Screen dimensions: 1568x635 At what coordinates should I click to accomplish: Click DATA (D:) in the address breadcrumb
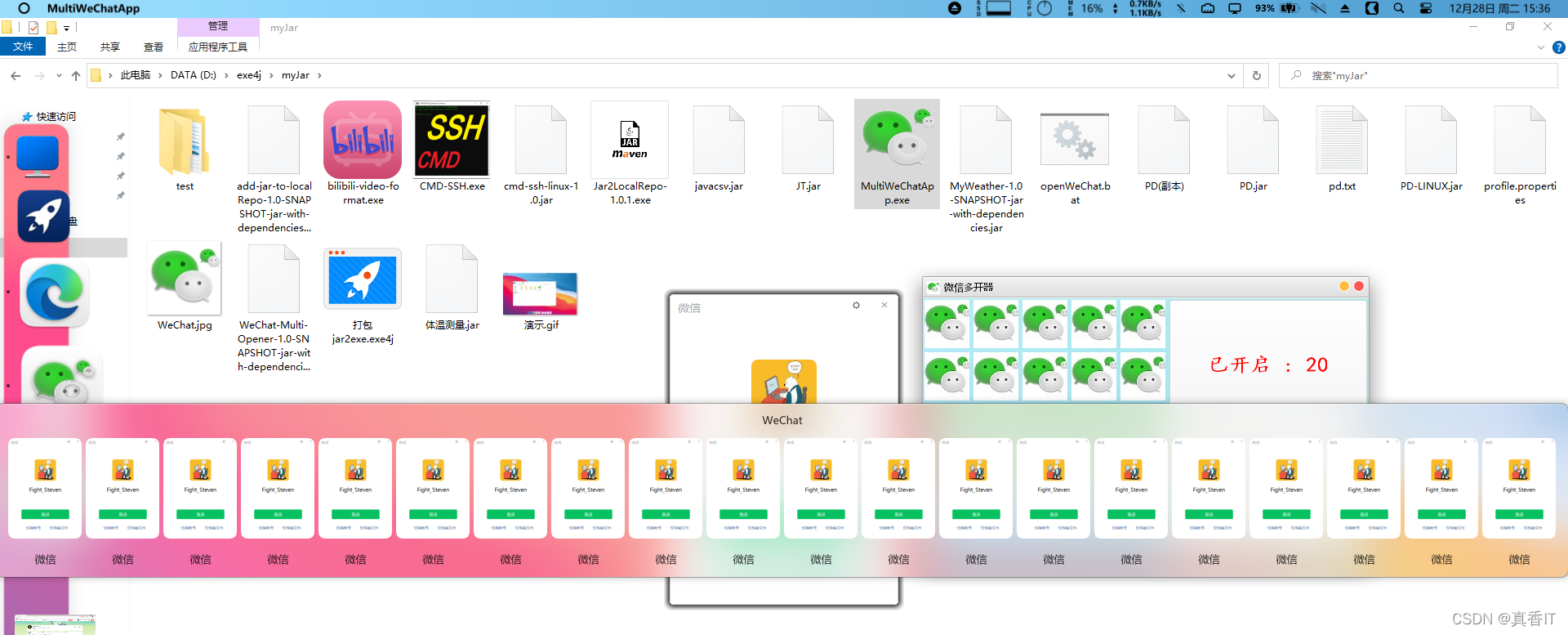(x=194, y=75)
